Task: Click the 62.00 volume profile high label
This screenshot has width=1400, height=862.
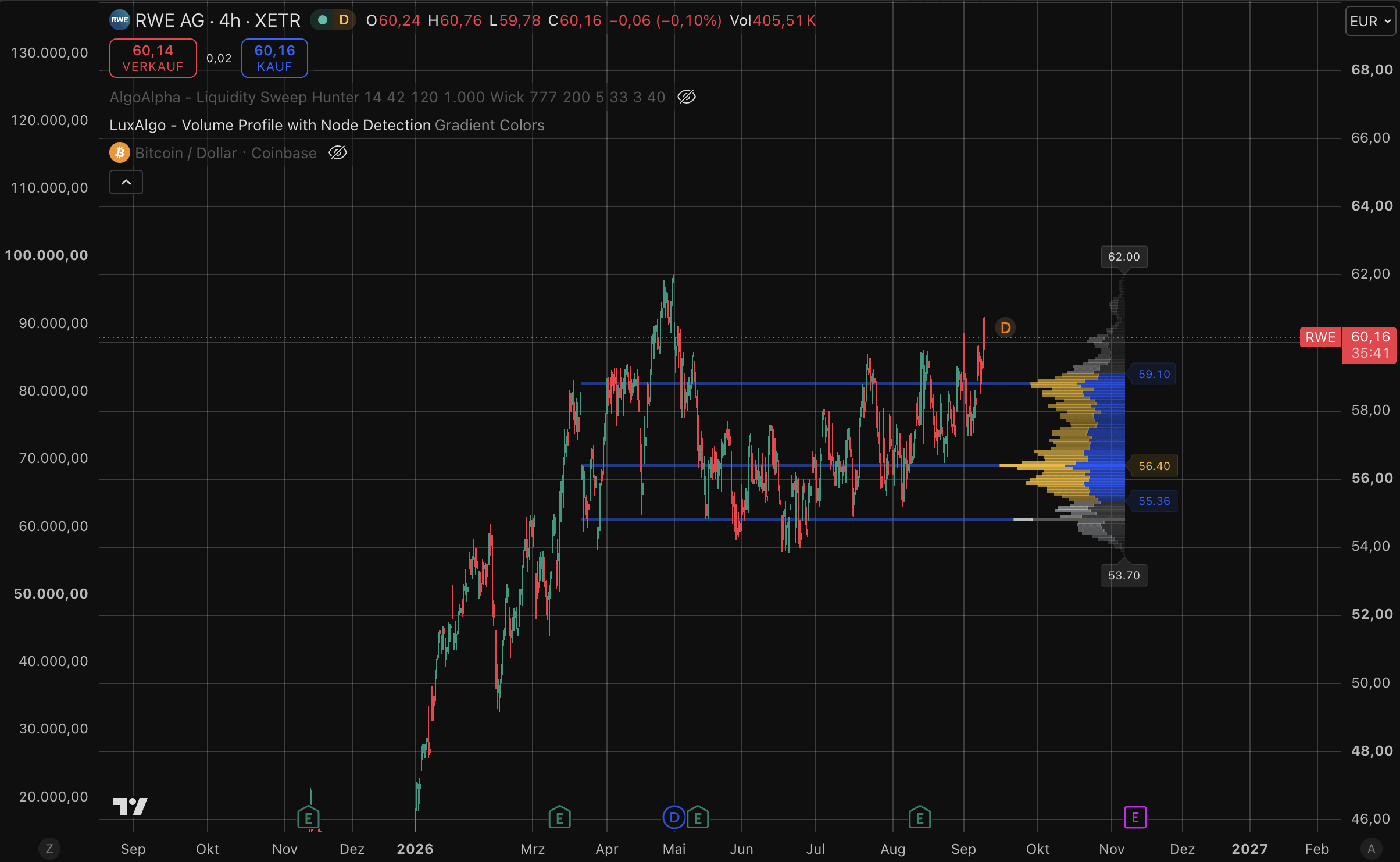Action: pyautogui.click(x=1124, y=257)
